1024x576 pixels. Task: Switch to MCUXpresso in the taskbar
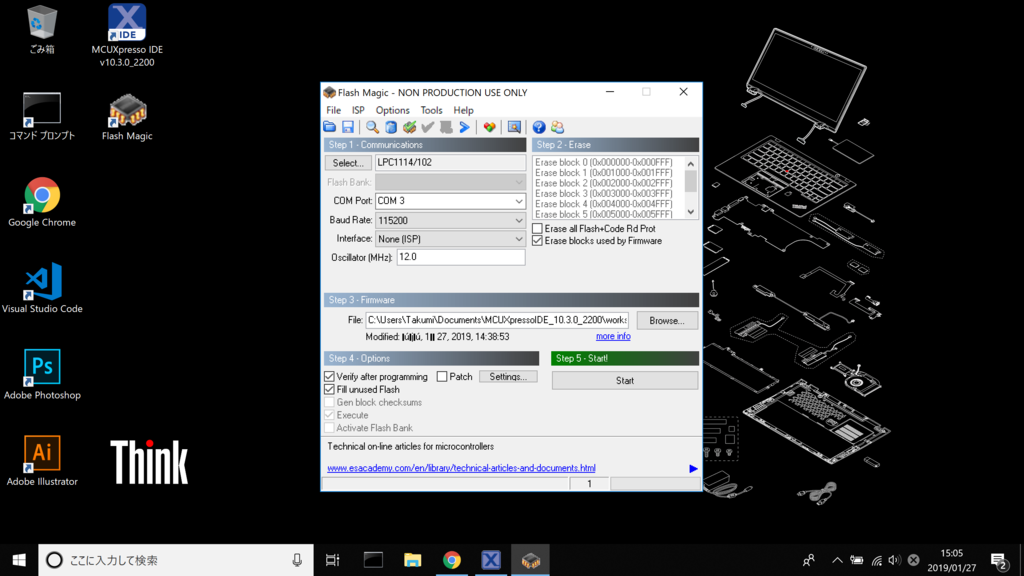pos(491,560)
